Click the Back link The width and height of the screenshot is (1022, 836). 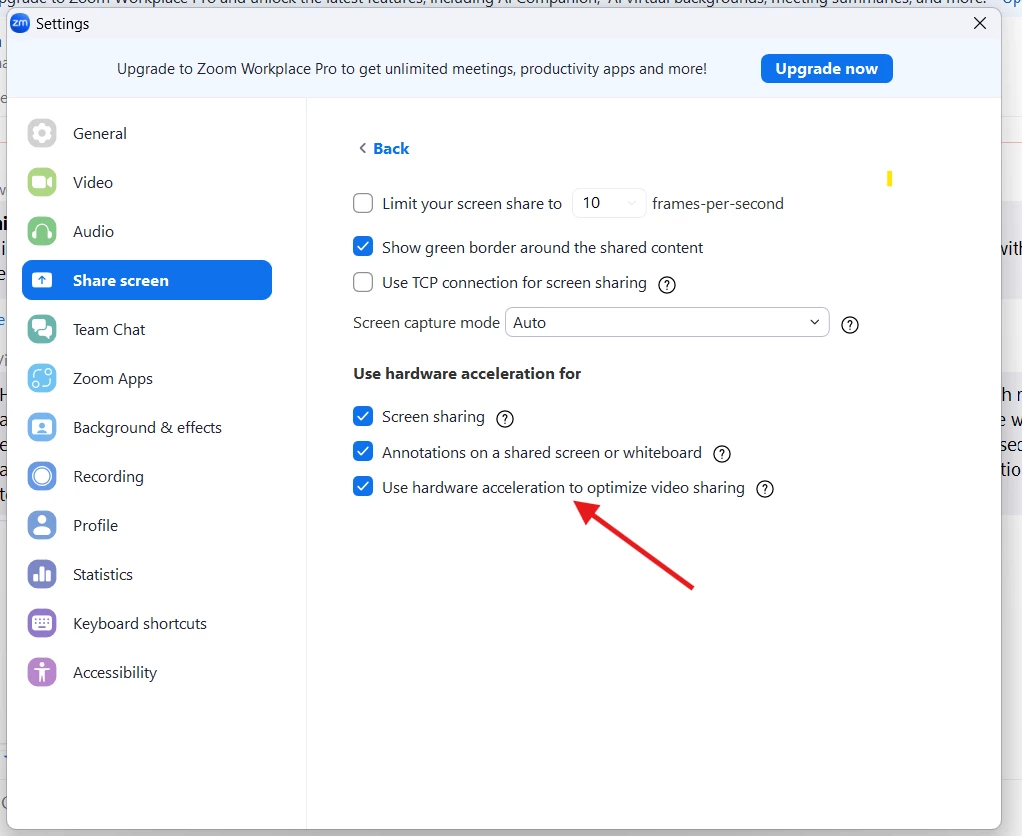pyautogui.click(x=391, y=149)
